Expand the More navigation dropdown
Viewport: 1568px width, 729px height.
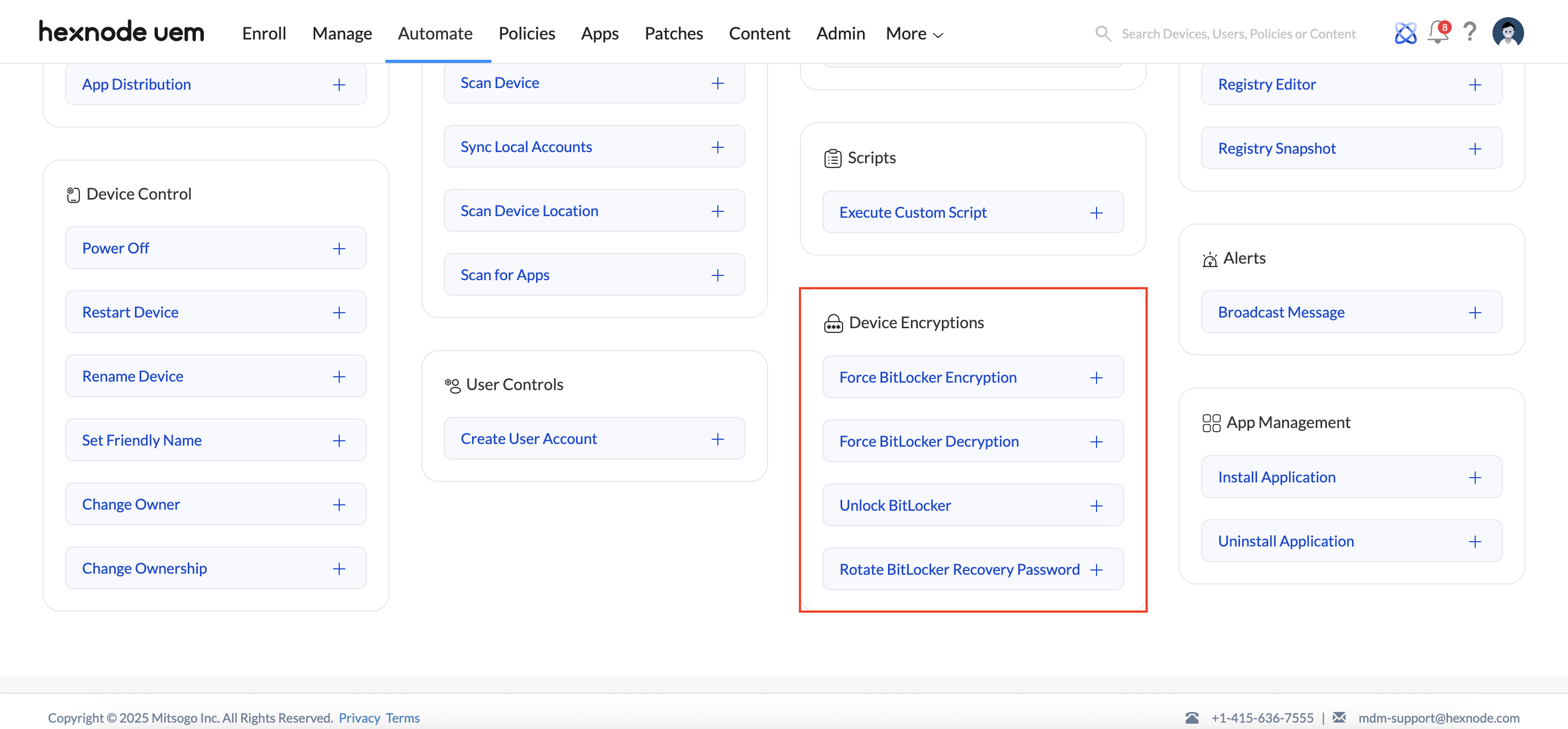click(914, 34)
